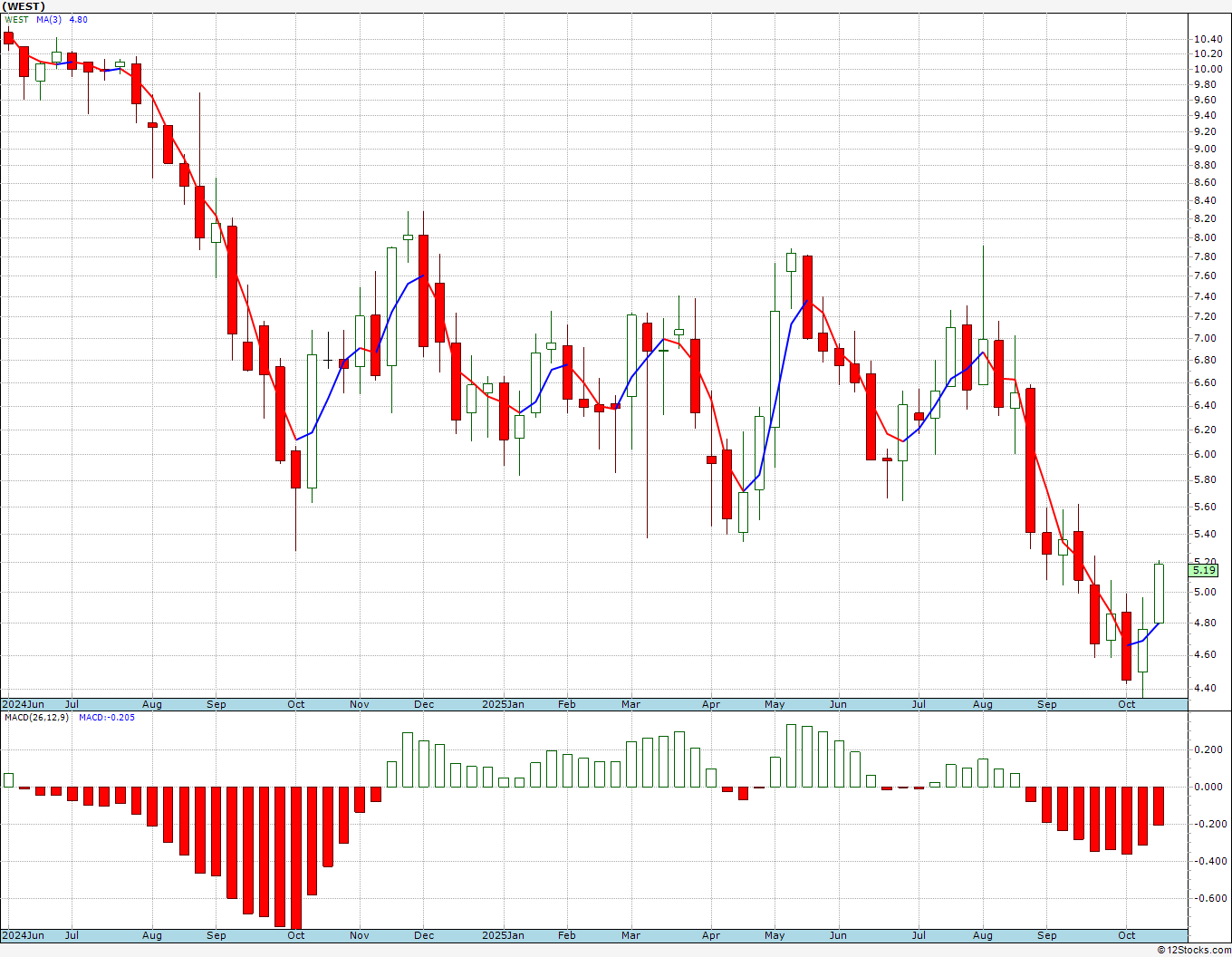Select the green WEST legend label
This screenshot has height=957, width=1232.
(x=17, y=19)
